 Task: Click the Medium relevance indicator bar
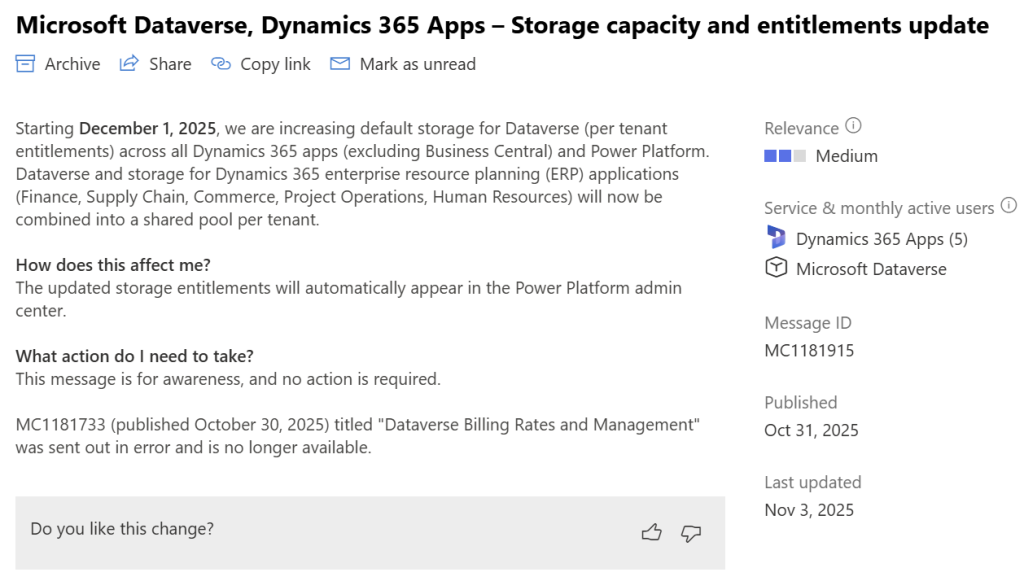(785, 155)
